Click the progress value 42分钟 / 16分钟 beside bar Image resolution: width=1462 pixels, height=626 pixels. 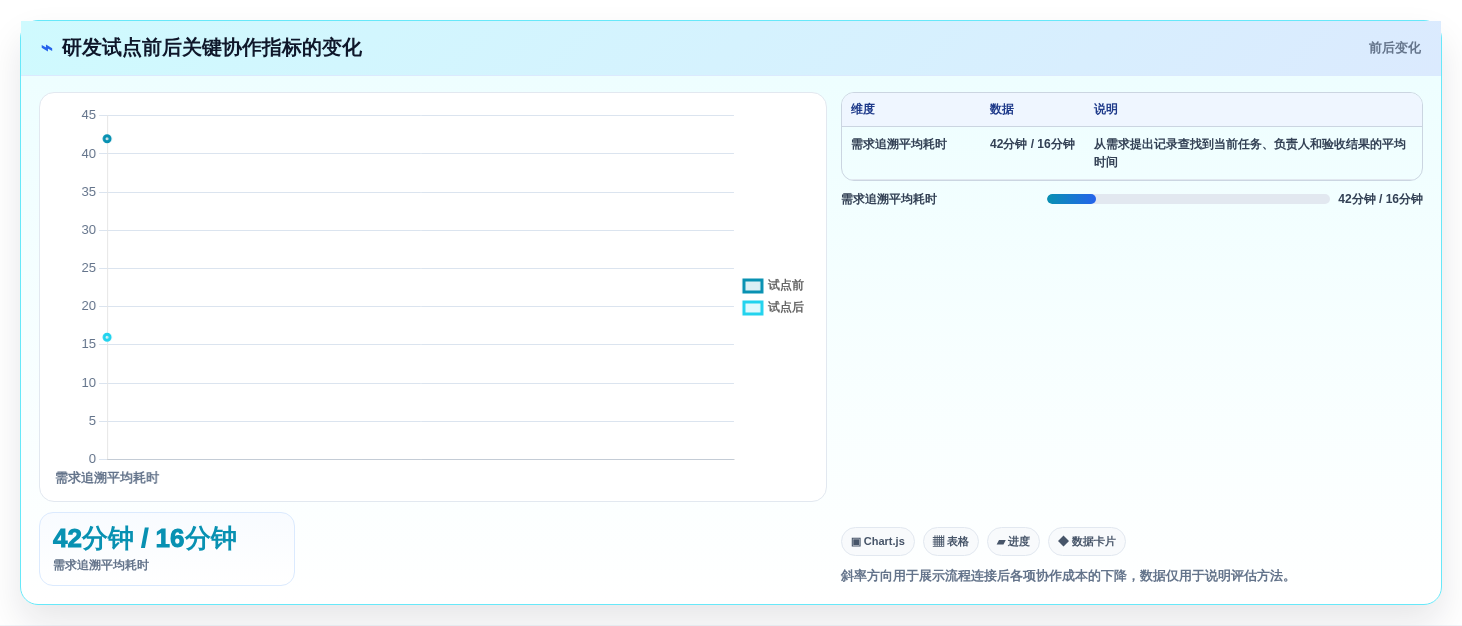(x=1380, y=199)
